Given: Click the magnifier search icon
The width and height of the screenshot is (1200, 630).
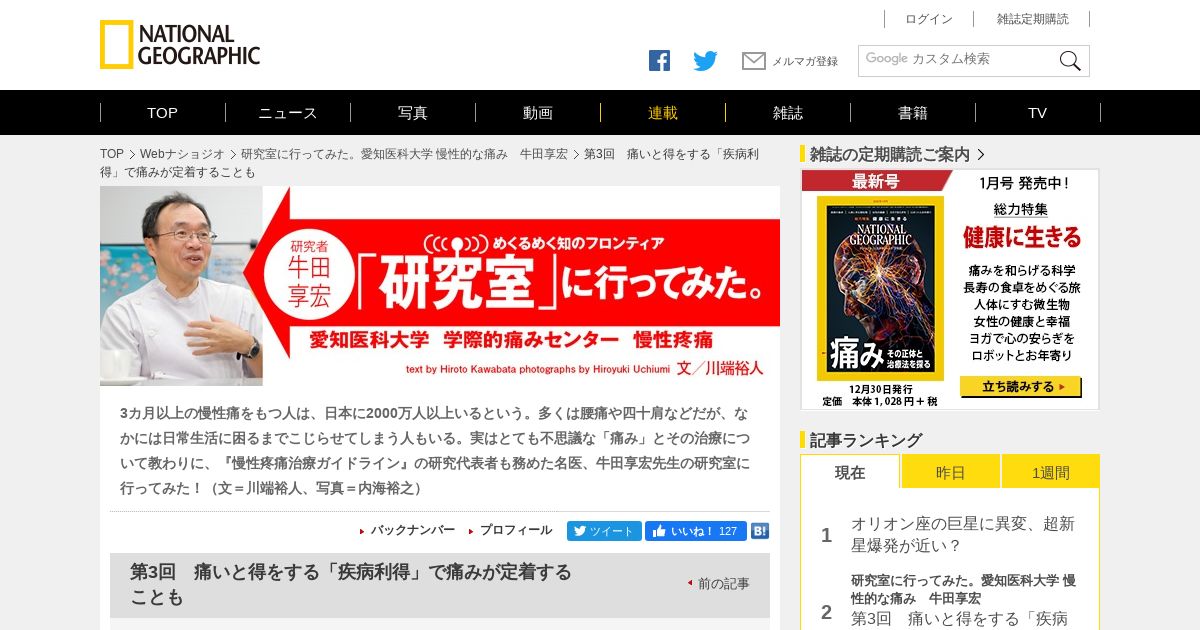Looking at the screenshot, I should pyautogui.click(x=1070, y=61).
